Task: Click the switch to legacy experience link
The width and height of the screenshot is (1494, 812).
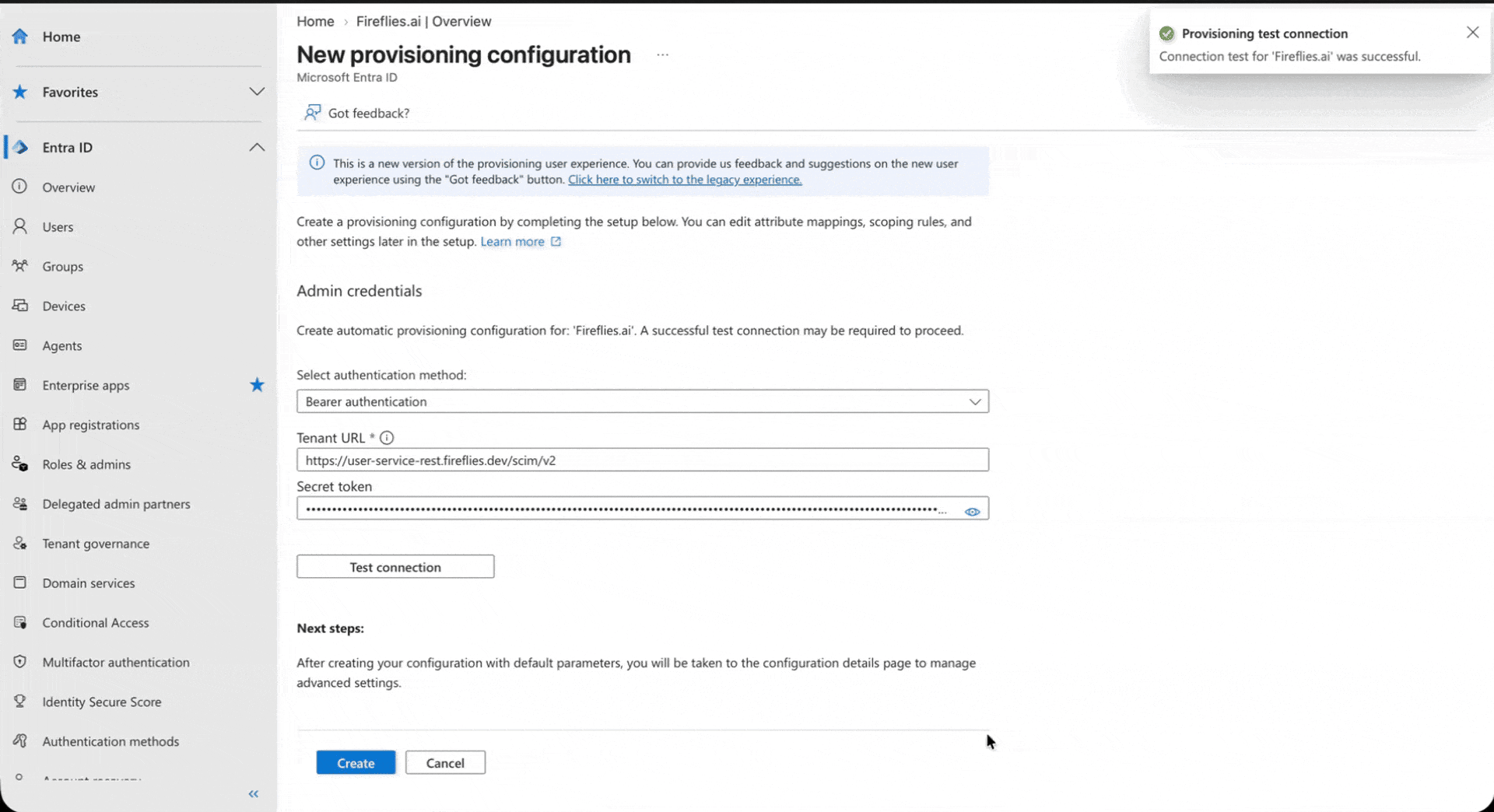Action: 685,180
